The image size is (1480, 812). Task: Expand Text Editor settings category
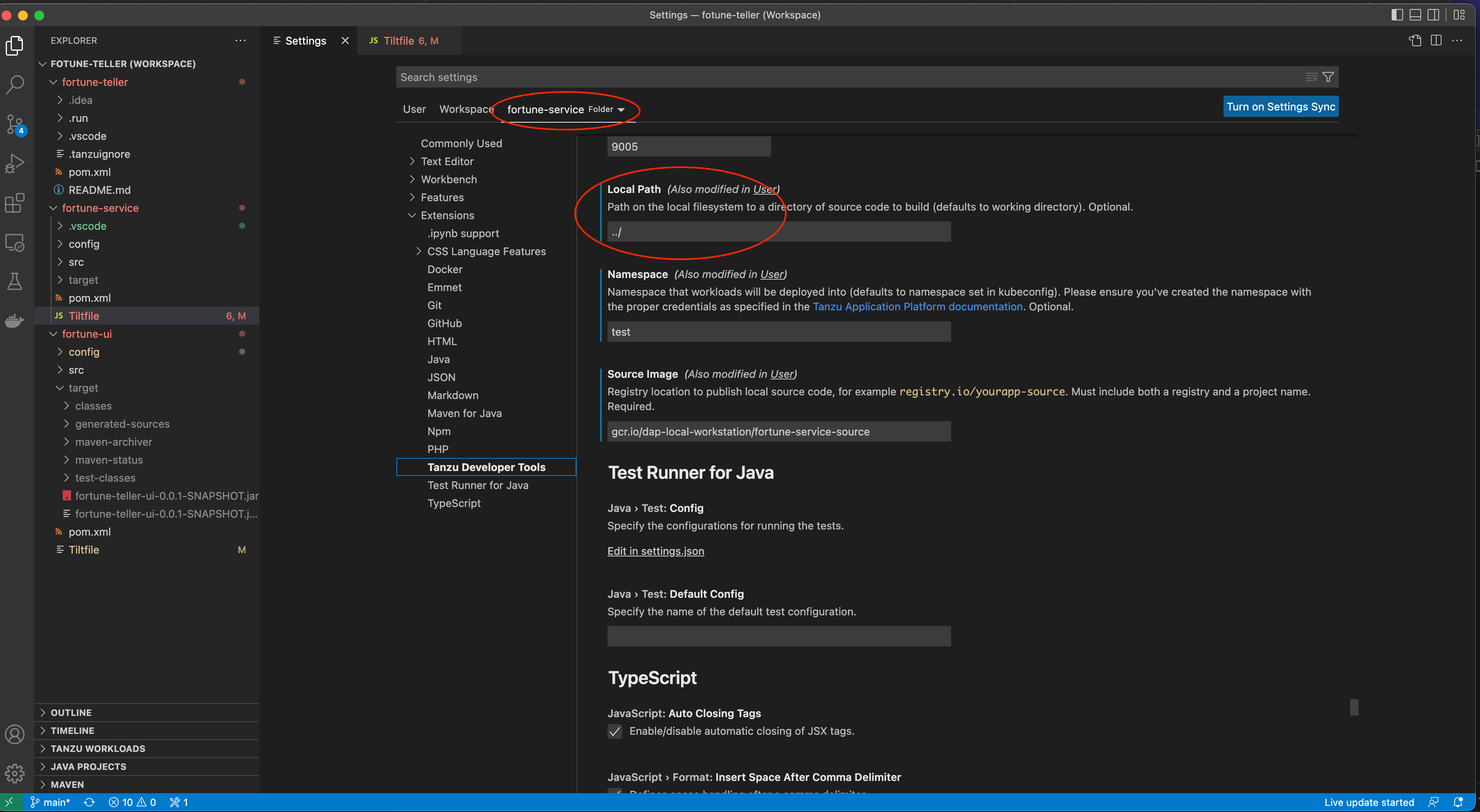[x=412, y=162]
